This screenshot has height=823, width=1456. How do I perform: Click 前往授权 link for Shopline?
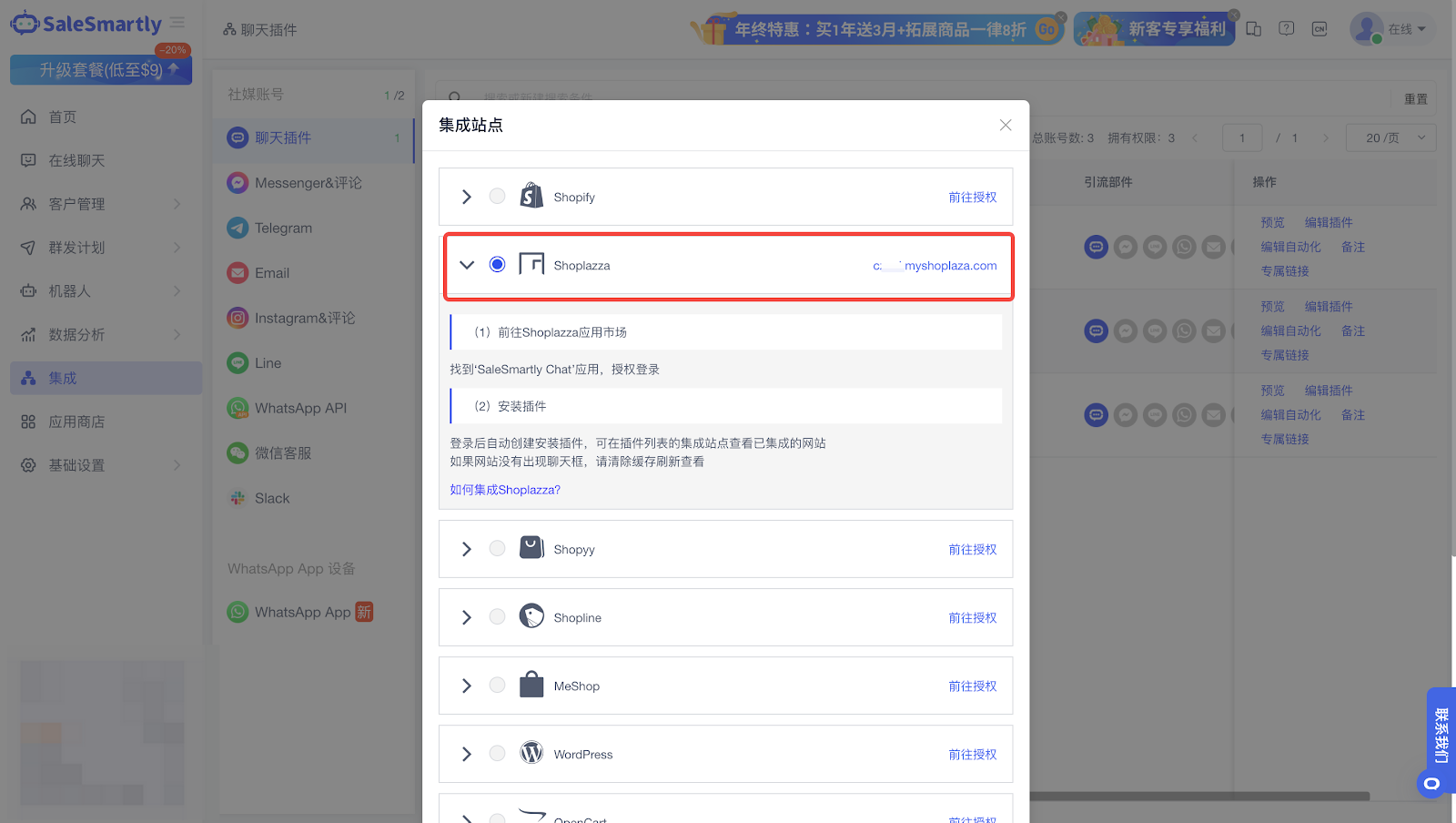point(972,617)
